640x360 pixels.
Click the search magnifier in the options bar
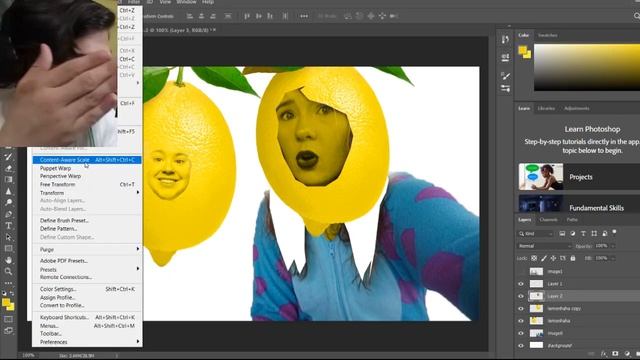[636, 16]
